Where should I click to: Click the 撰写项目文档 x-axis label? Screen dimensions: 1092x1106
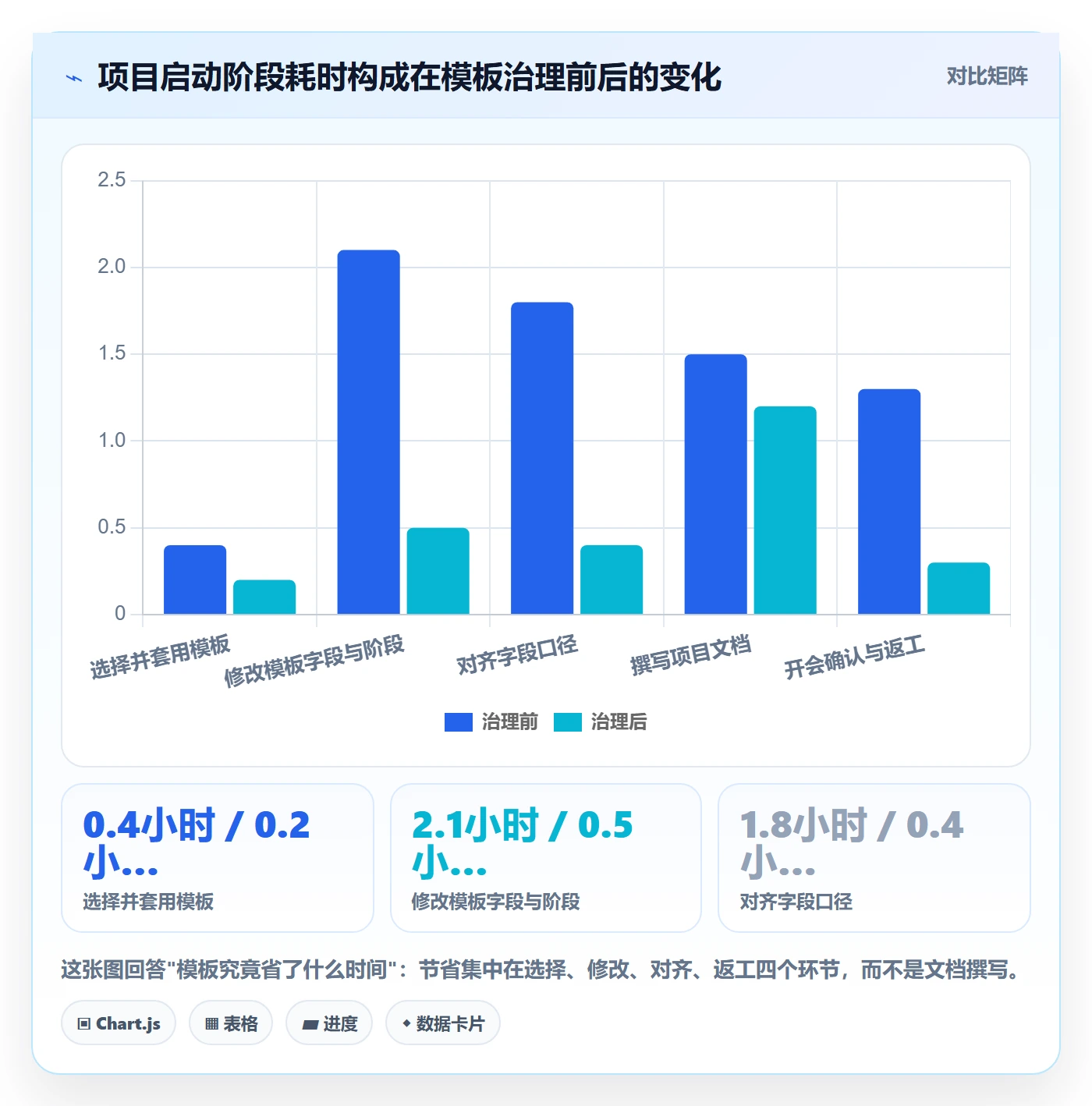[x=691, y=654]
